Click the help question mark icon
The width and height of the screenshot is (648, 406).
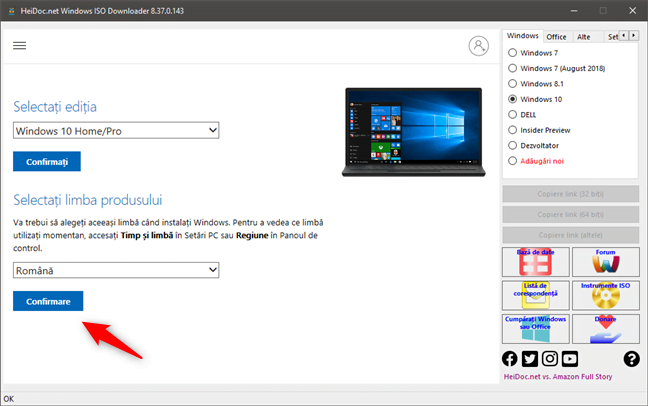point(631,359)
